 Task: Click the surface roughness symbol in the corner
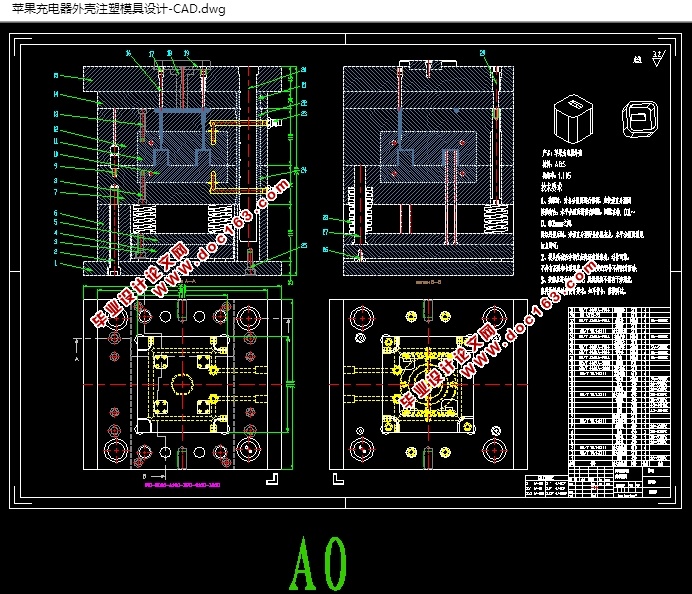[x=658, y=58]
